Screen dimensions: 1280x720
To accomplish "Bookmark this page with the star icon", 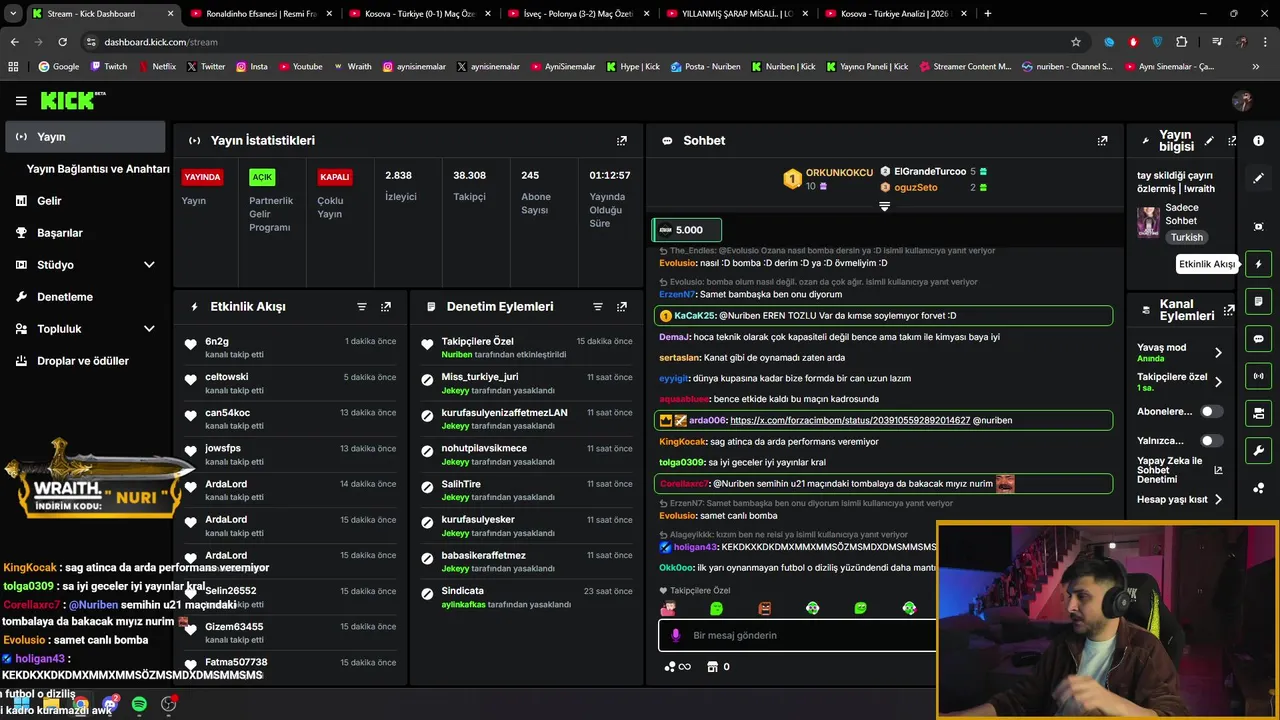I will click(1076, 42).
